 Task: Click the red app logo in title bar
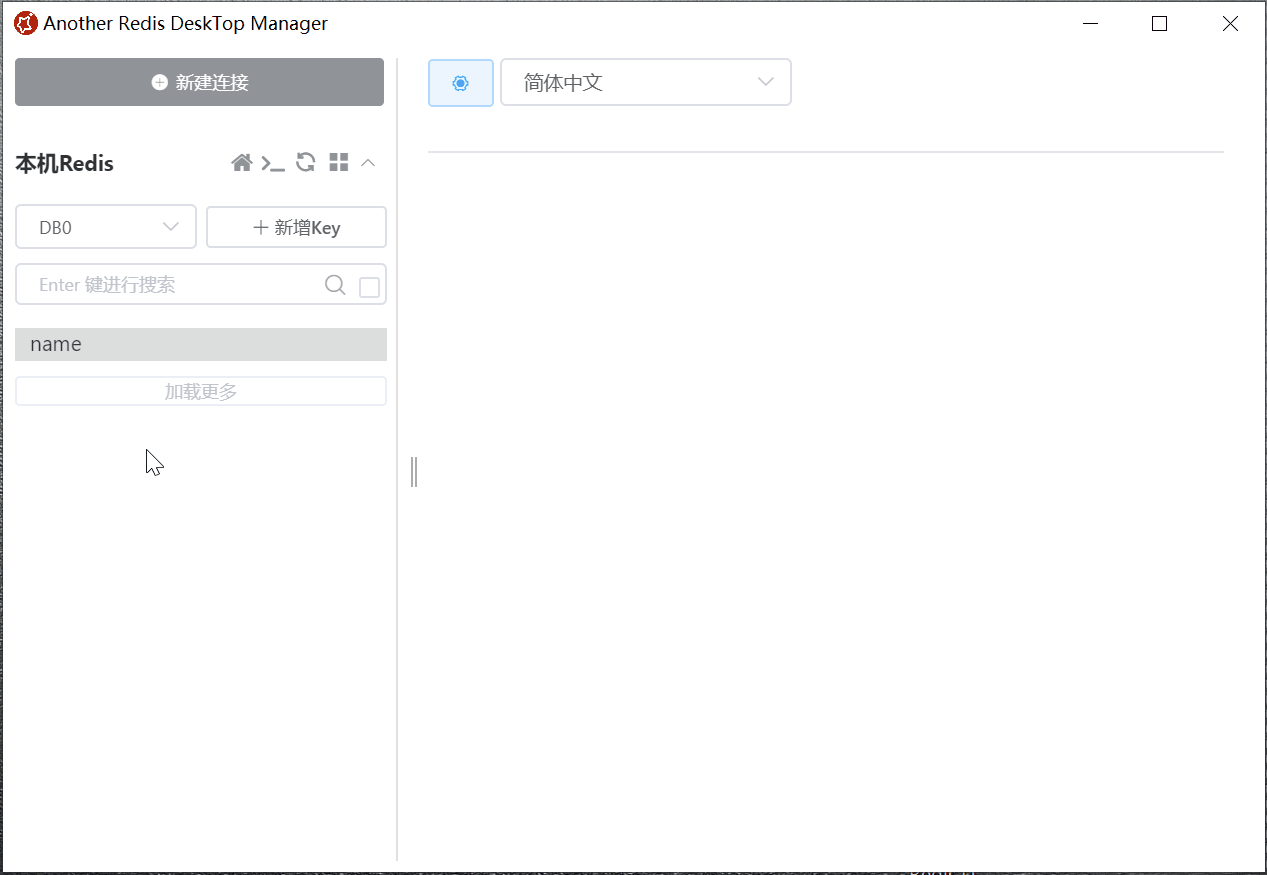point(25,24)
